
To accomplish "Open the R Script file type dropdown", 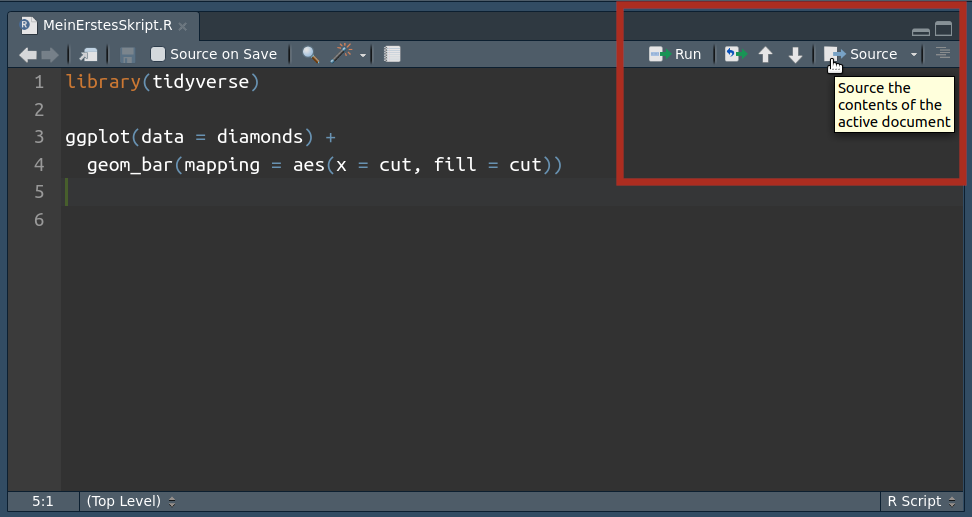I will click(921, 501).
